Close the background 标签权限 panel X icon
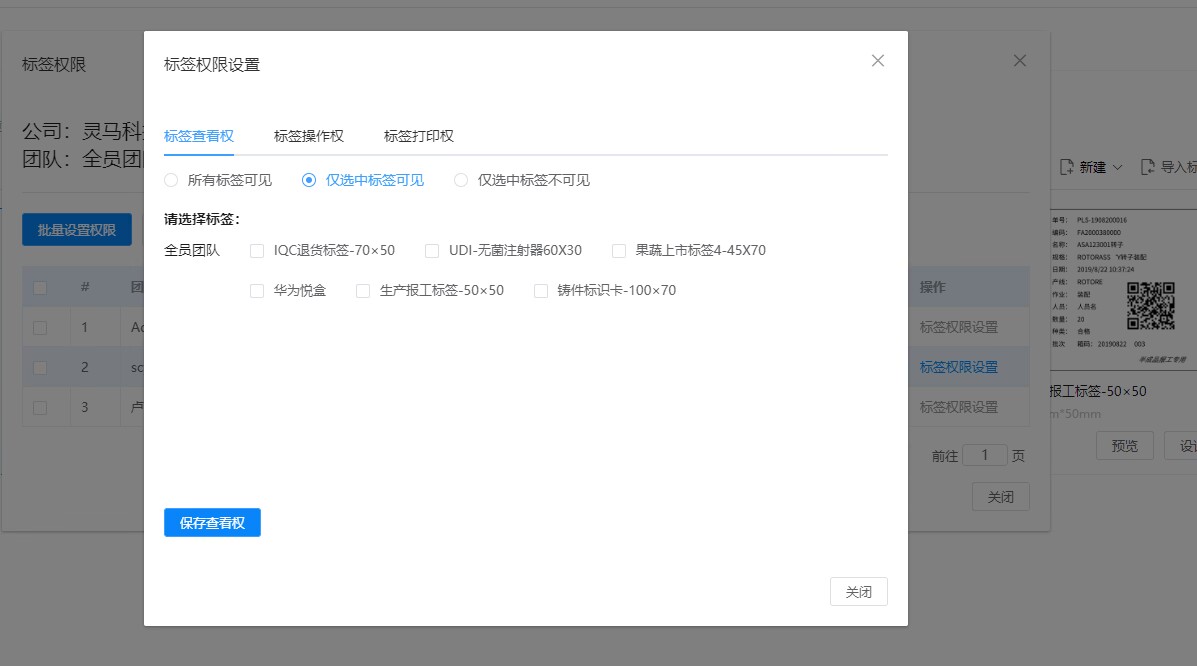1197x666 pixels. point(1020,61)
